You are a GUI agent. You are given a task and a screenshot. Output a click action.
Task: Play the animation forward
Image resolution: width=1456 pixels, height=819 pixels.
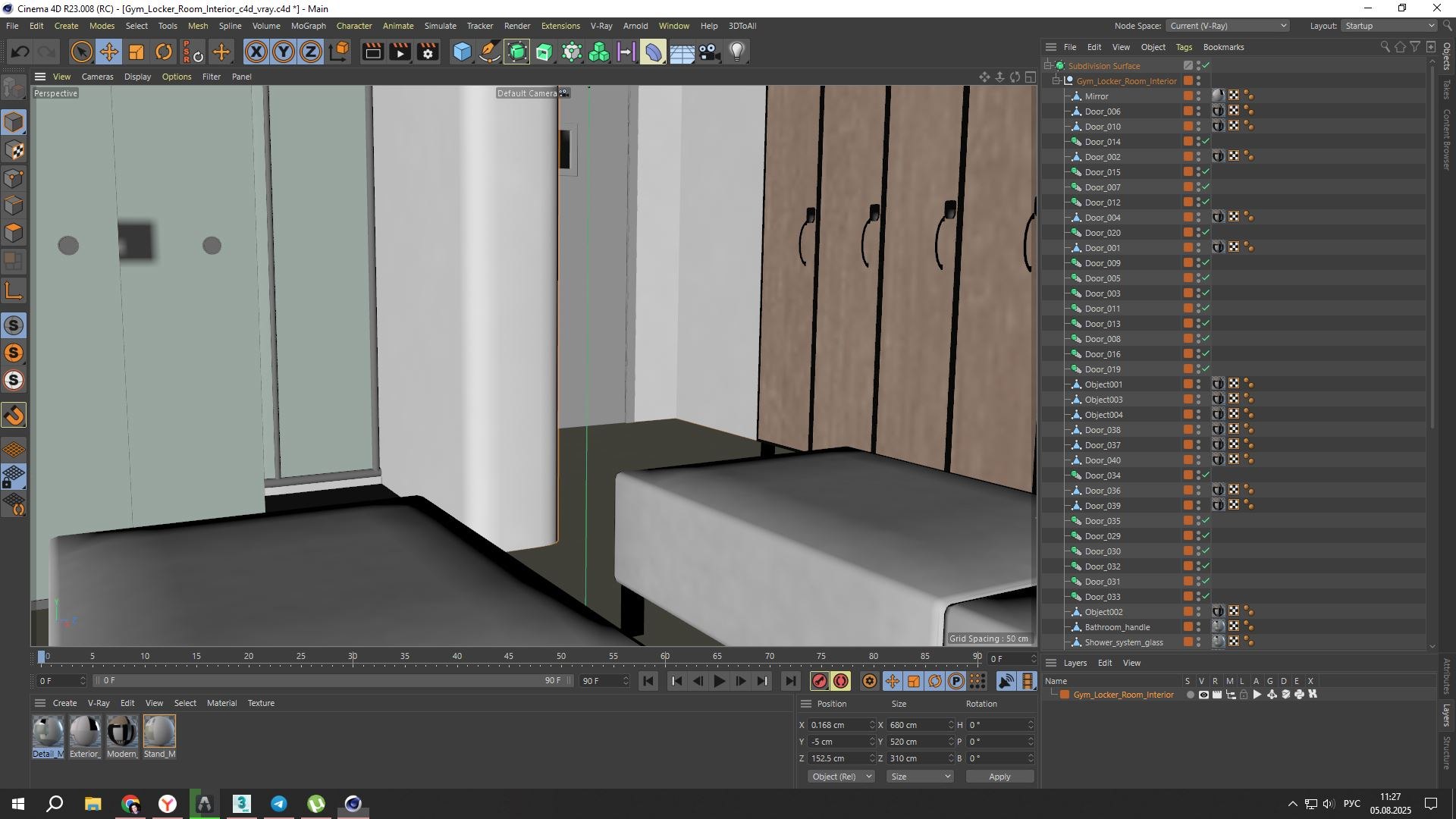tap(720, 681)
